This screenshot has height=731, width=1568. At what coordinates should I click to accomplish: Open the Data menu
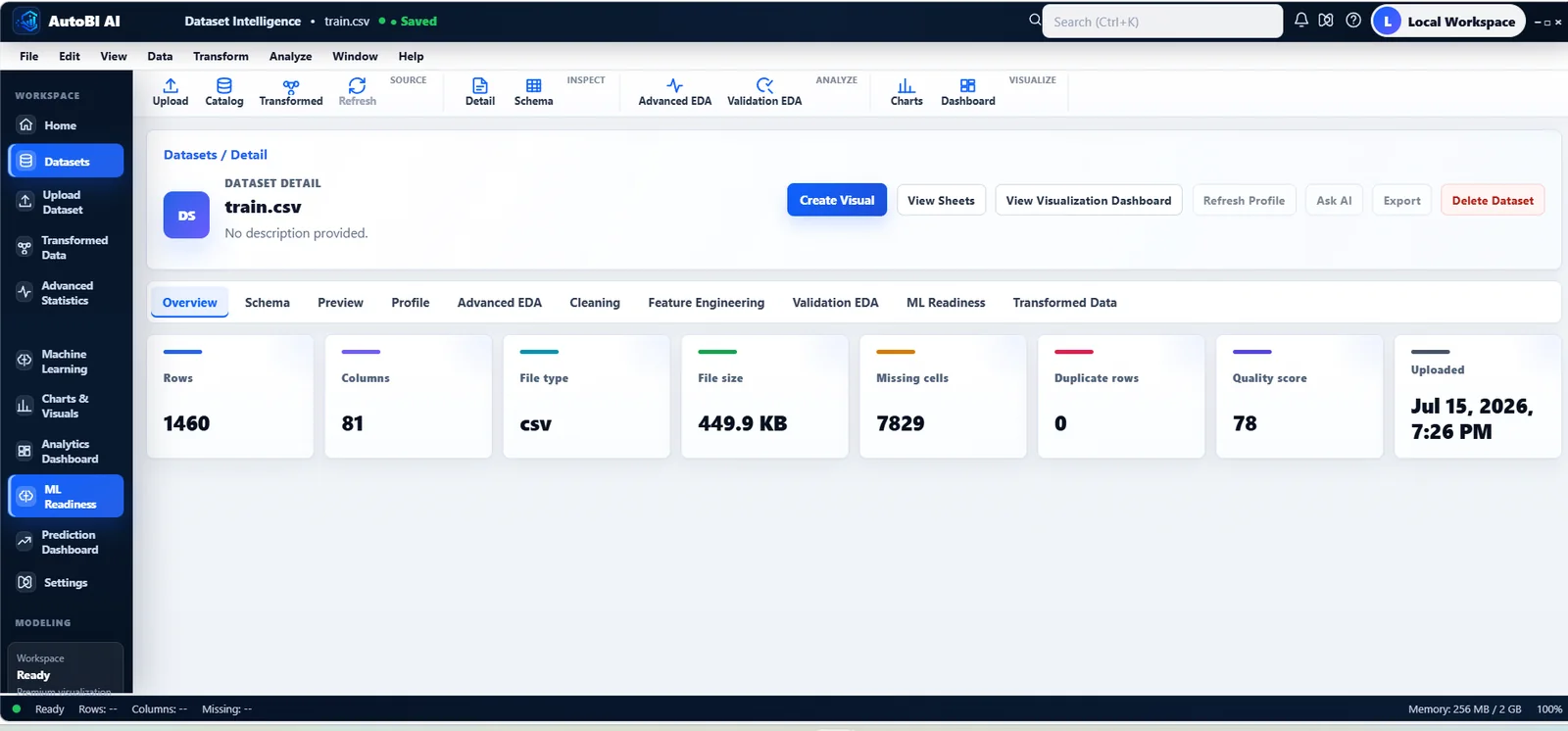(x=160, y=56)
